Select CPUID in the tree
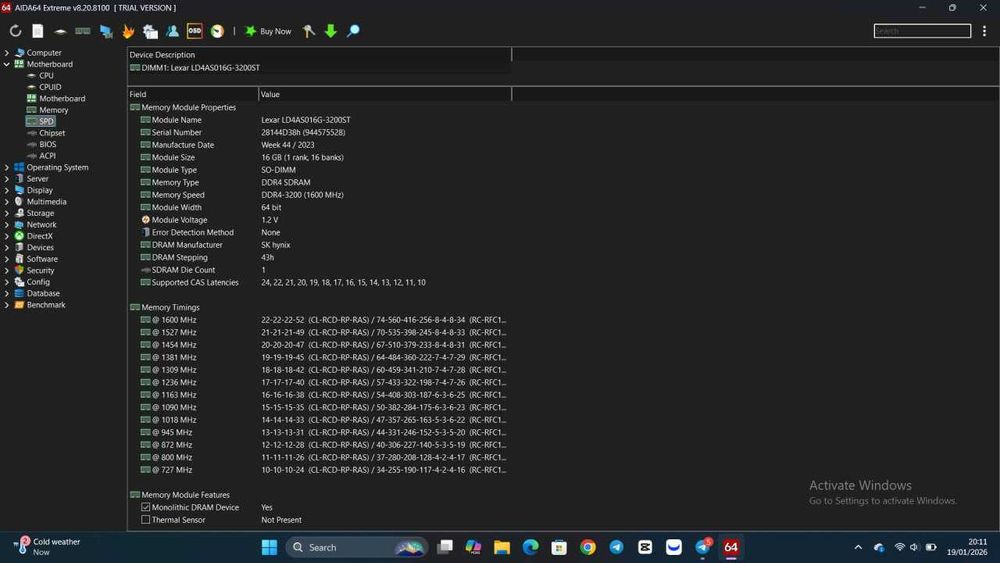 coord(50,87)
